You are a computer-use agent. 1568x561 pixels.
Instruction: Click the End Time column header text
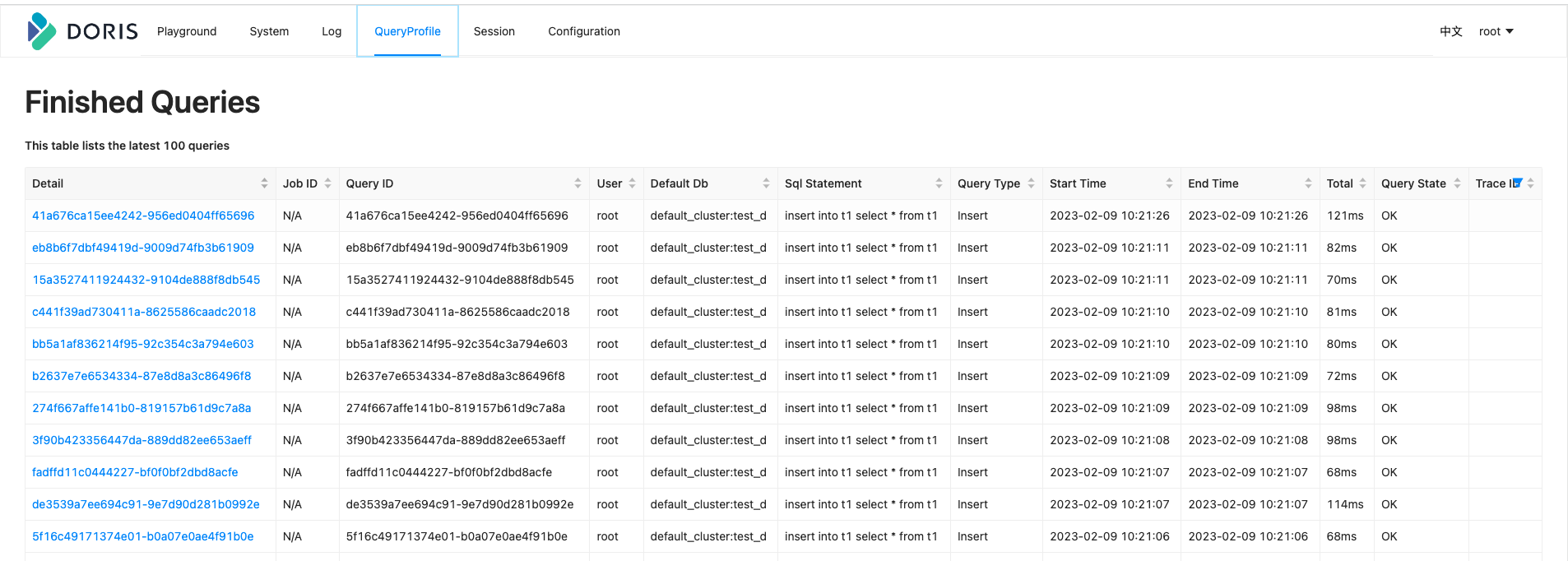click(1213, 183)
